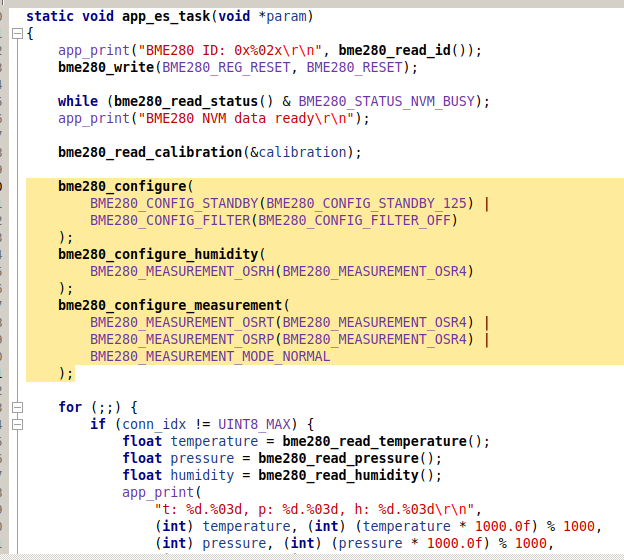Click the bme280_configure_measurement function call
This screenshot has height=560, width=624.
coord(170,305)
